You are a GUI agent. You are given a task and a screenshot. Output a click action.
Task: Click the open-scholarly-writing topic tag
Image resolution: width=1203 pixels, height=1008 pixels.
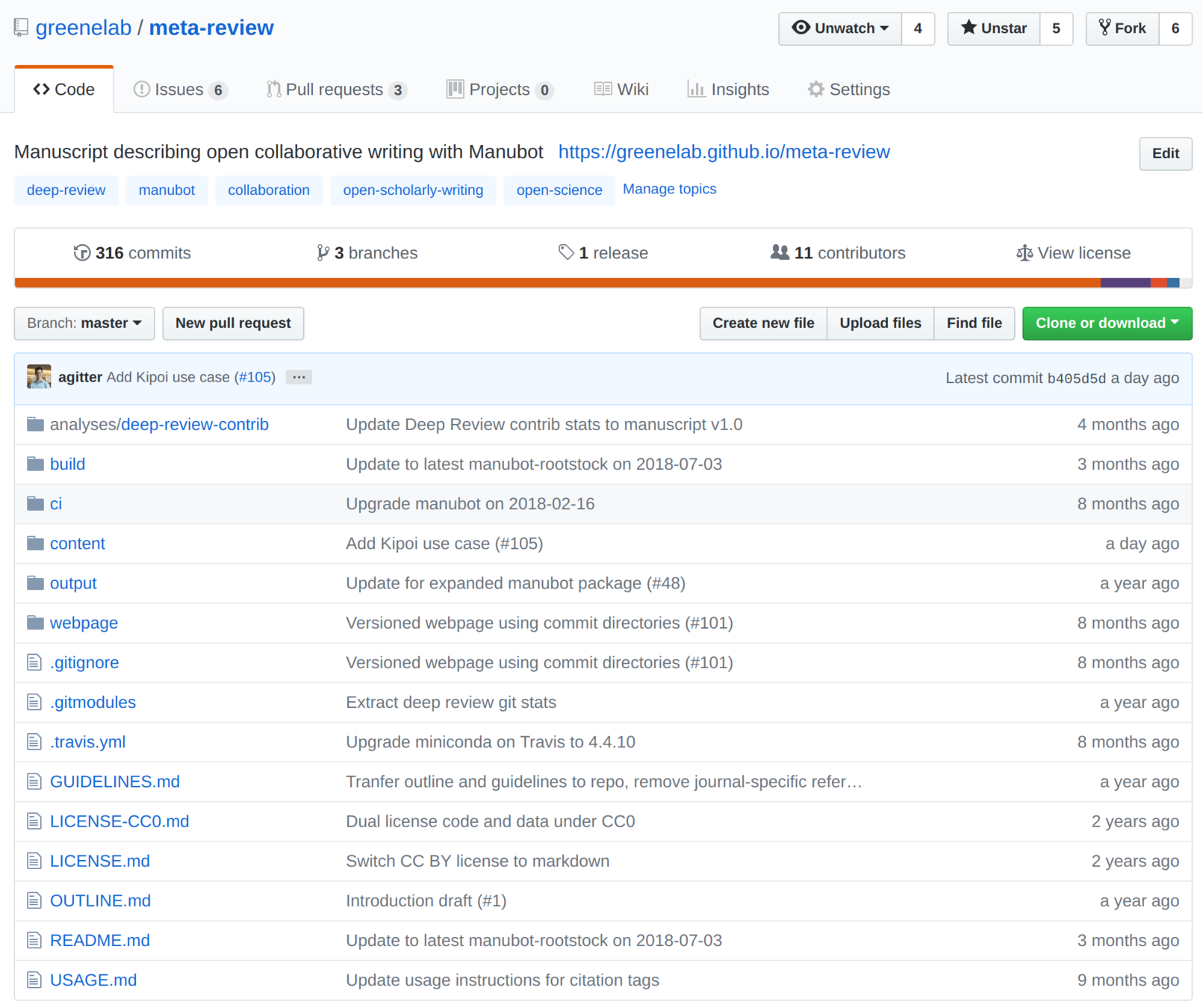(x=413, y=190)
